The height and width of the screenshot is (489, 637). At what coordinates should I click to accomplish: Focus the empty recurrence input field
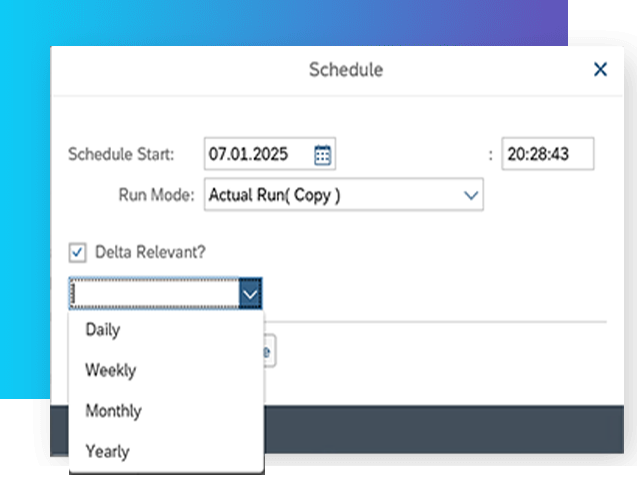(x=154, y=294)
